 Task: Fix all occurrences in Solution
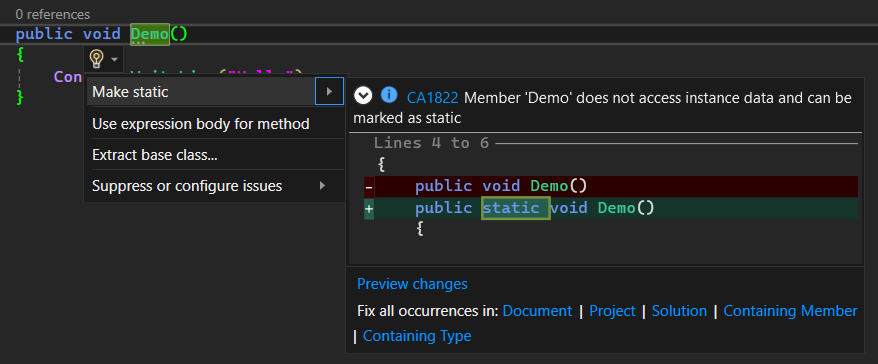click(679, 311)
